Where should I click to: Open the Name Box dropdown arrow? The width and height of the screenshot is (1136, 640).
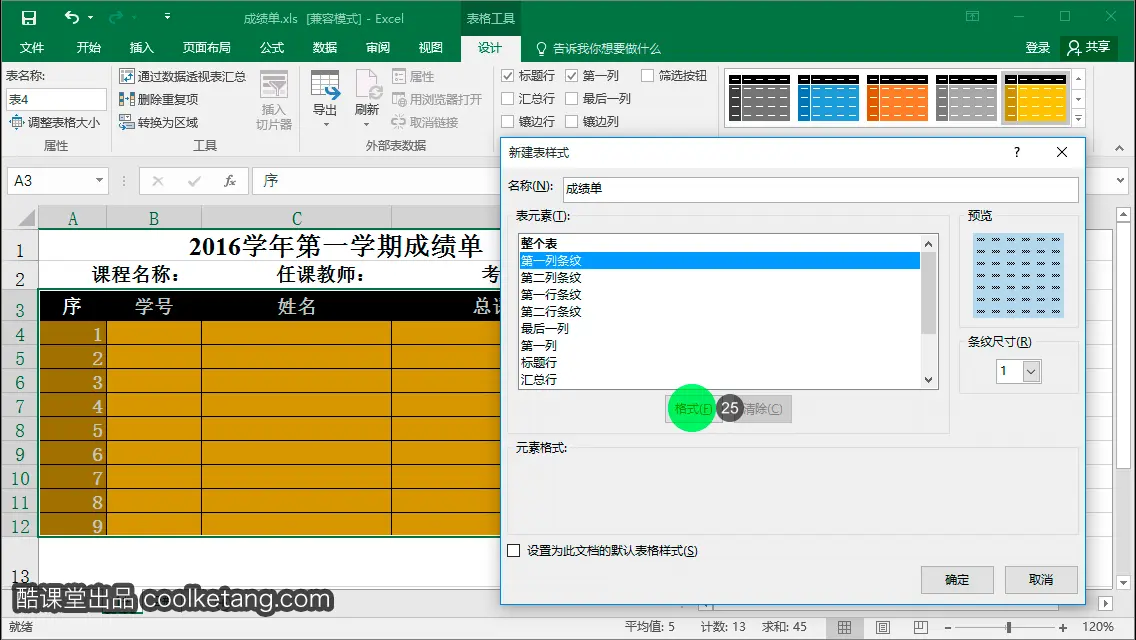(x=99, y=180)
